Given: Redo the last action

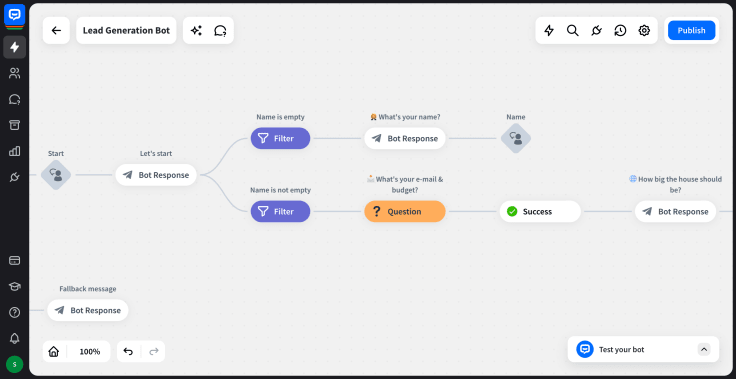Looking at the screenshot, I should tap(153, 351).
